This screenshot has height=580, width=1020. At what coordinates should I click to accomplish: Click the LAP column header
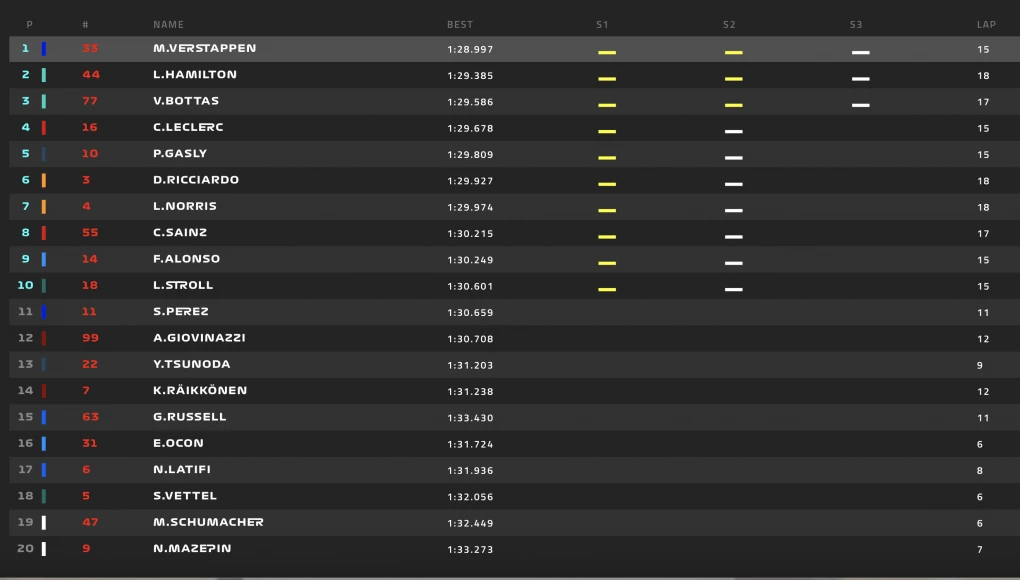[x=986, y=25]
